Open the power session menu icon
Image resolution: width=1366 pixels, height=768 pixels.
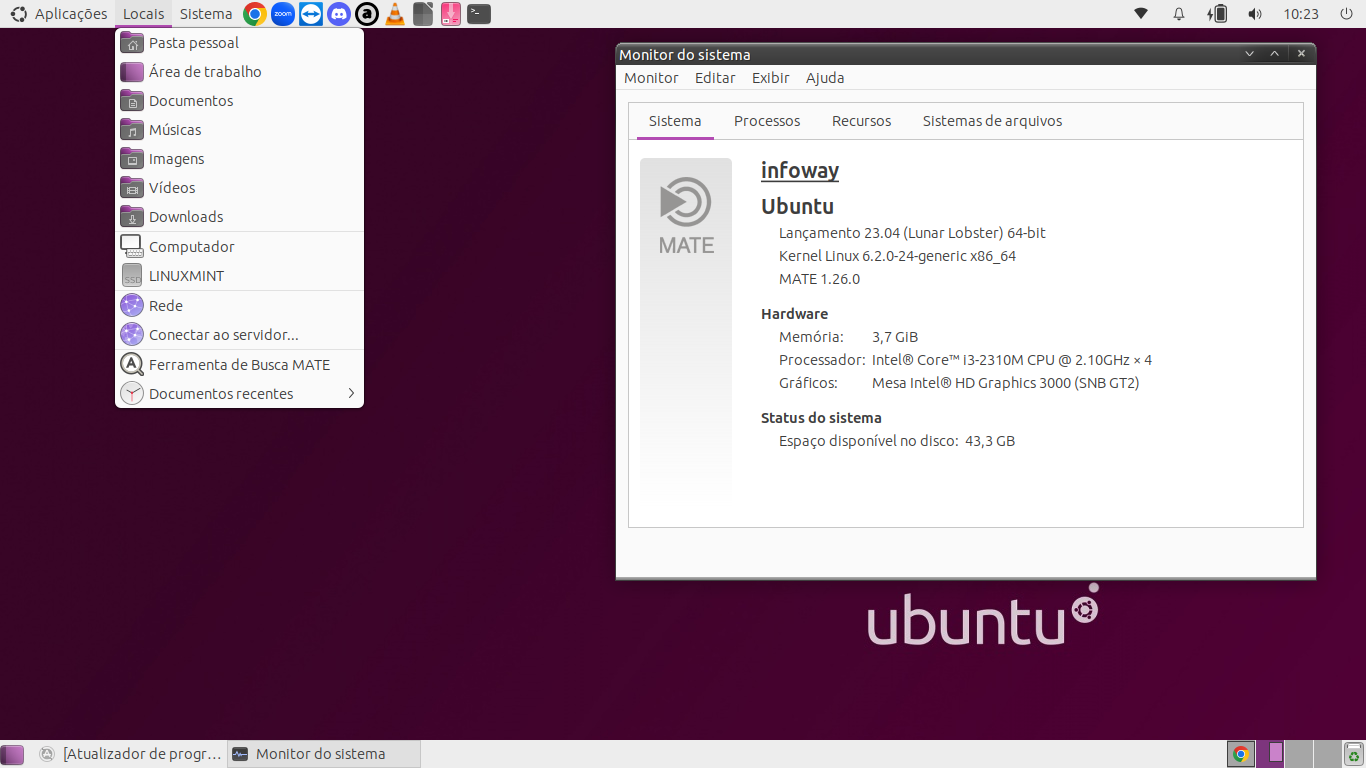click(1346, 14)
